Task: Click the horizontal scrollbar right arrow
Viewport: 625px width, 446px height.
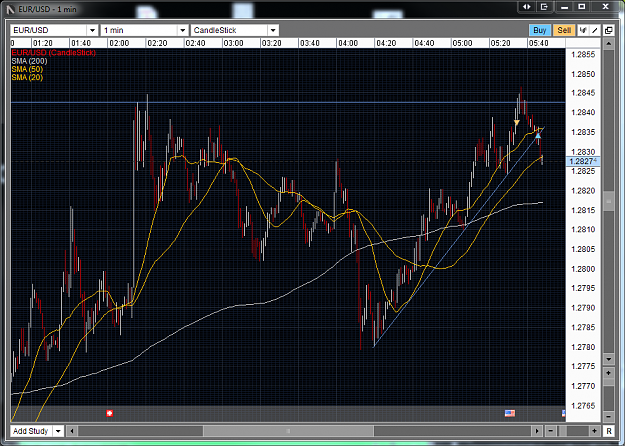Action: [x=537, y=431]
